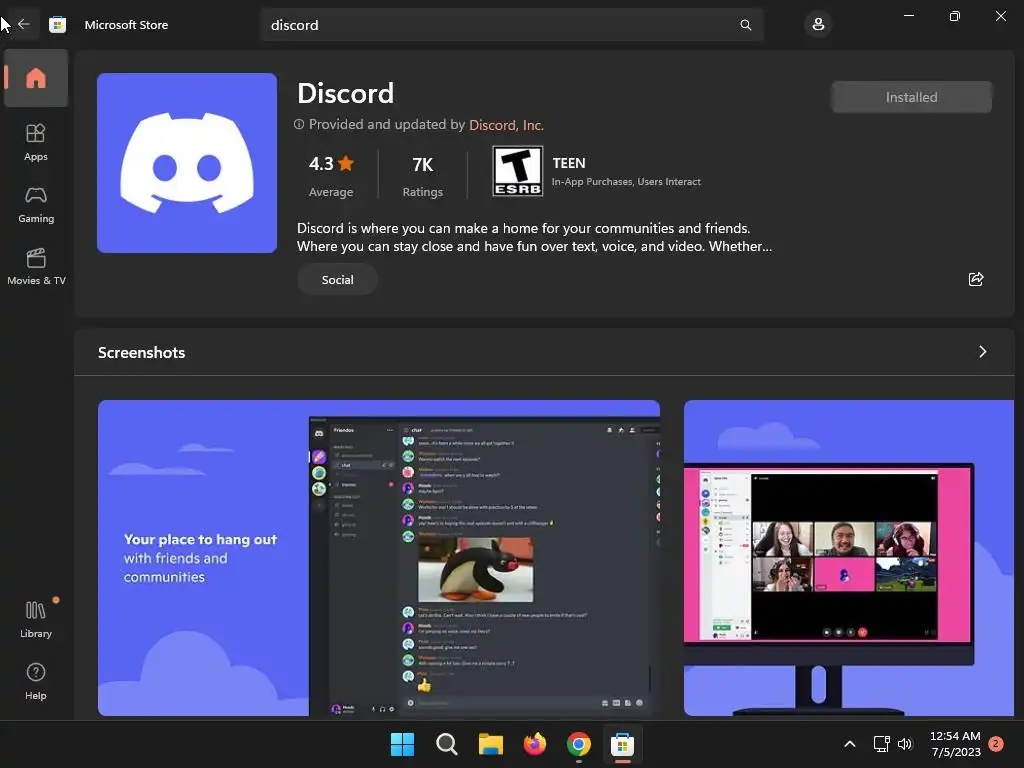Click the ESRB Teen rating badge
Screen dimensions: 1024x768
tap(517, 171)
